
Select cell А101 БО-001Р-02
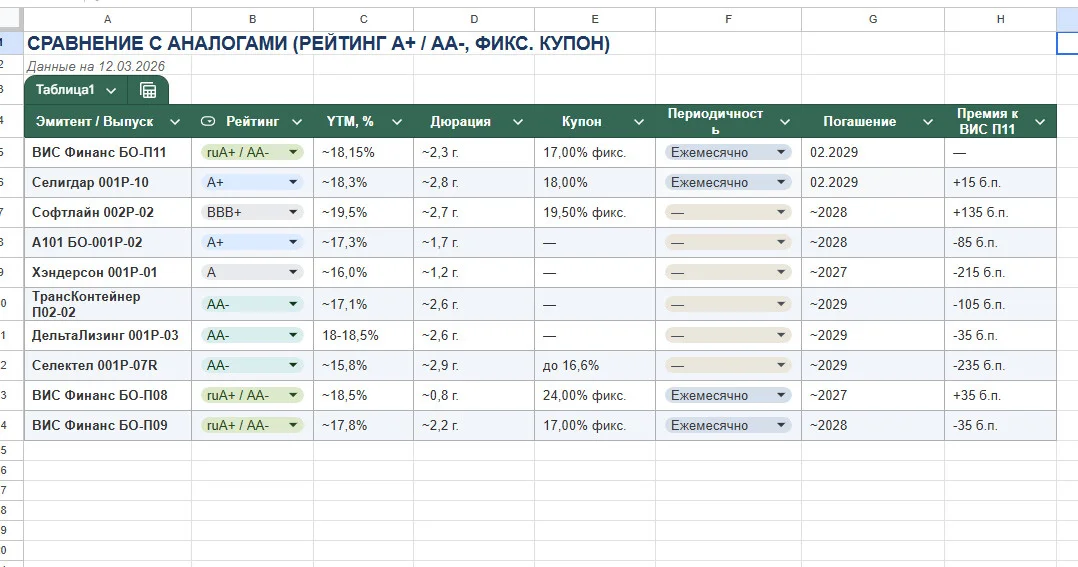107,242
